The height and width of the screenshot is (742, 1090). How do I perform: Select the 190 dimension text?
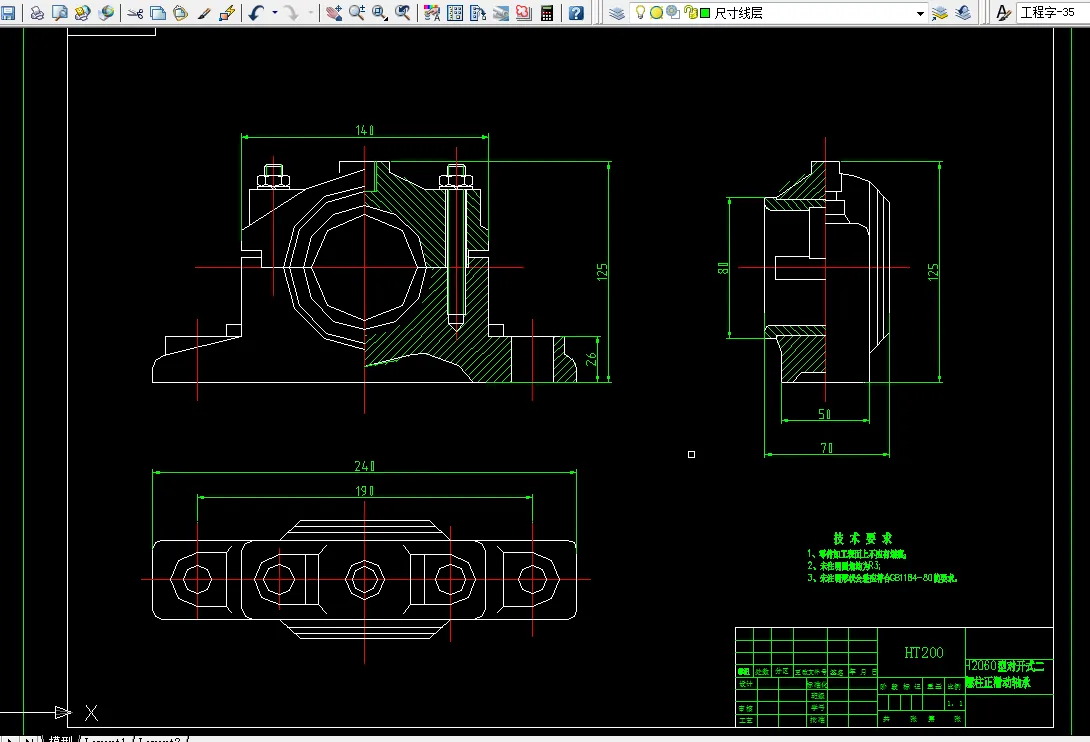[x=364, y=491]
